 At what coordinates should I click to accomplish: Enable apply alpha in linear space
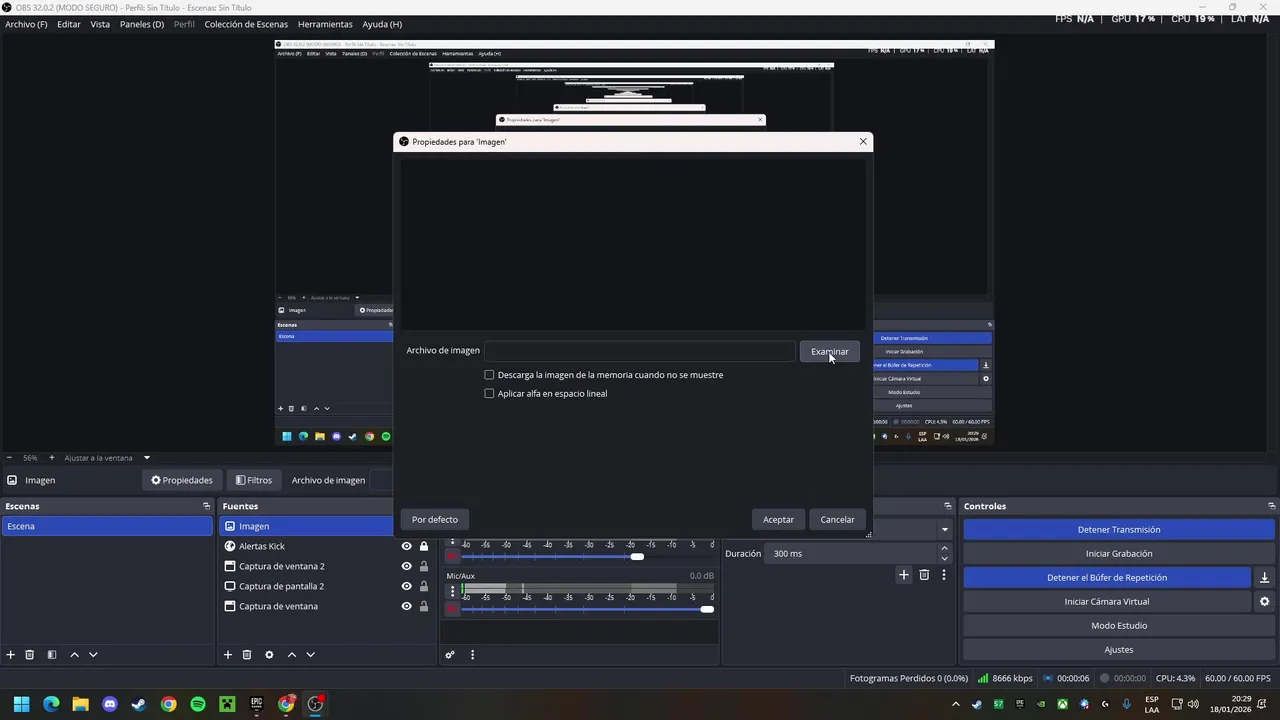(x=489, y=394)
